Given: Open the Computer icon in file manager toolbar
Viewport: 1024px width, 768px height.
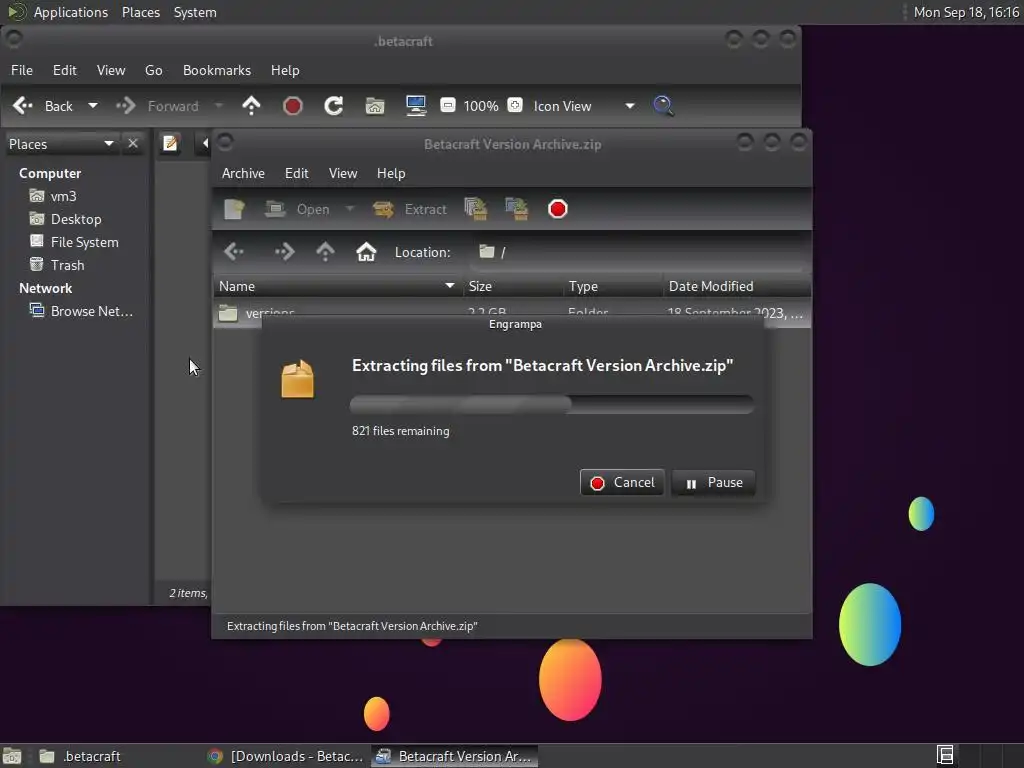Looking at the screenshot, I should click(416, 106).
